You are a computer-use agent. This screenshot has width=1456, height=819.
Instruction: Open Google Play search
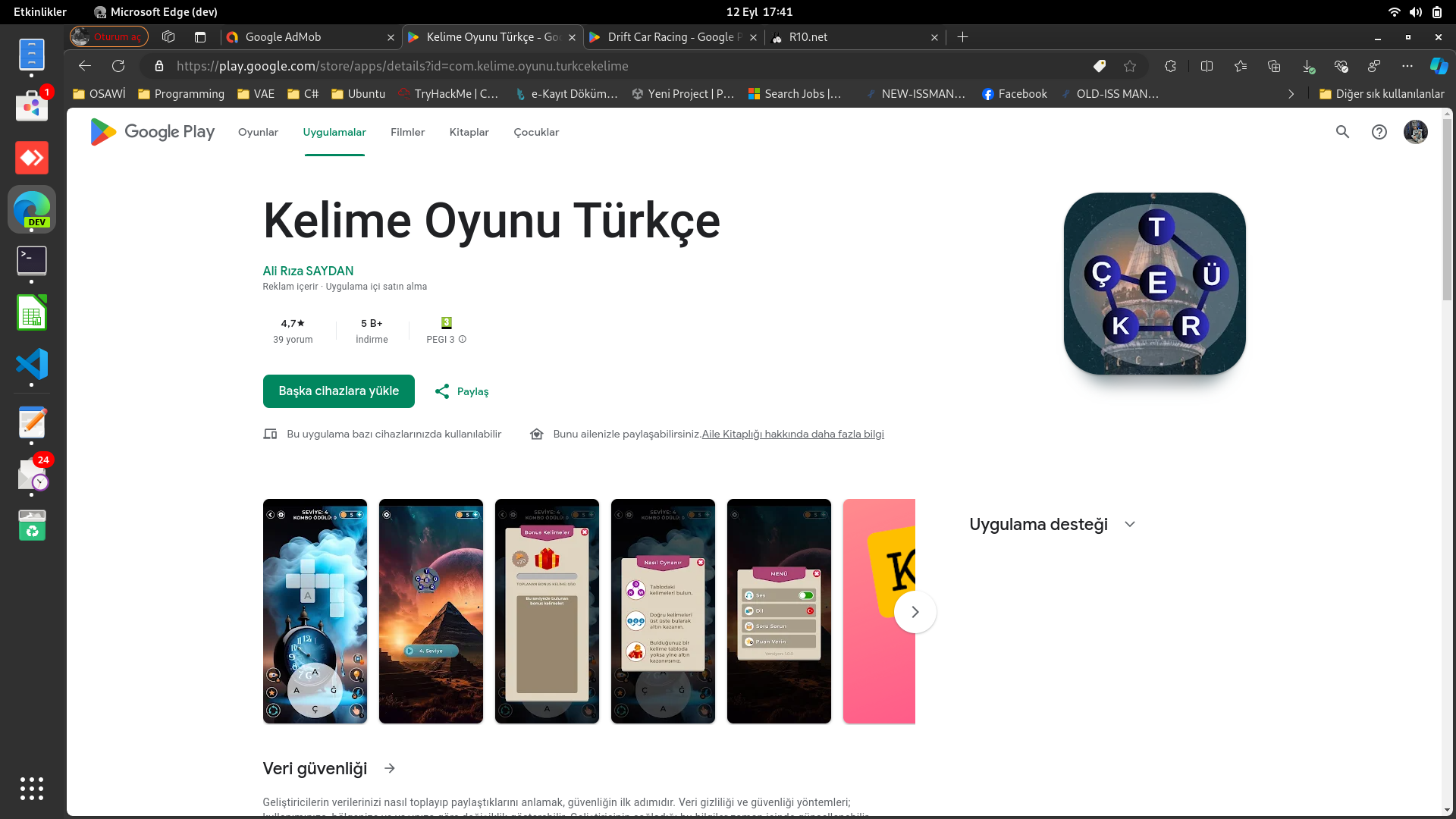[1342, 132]
